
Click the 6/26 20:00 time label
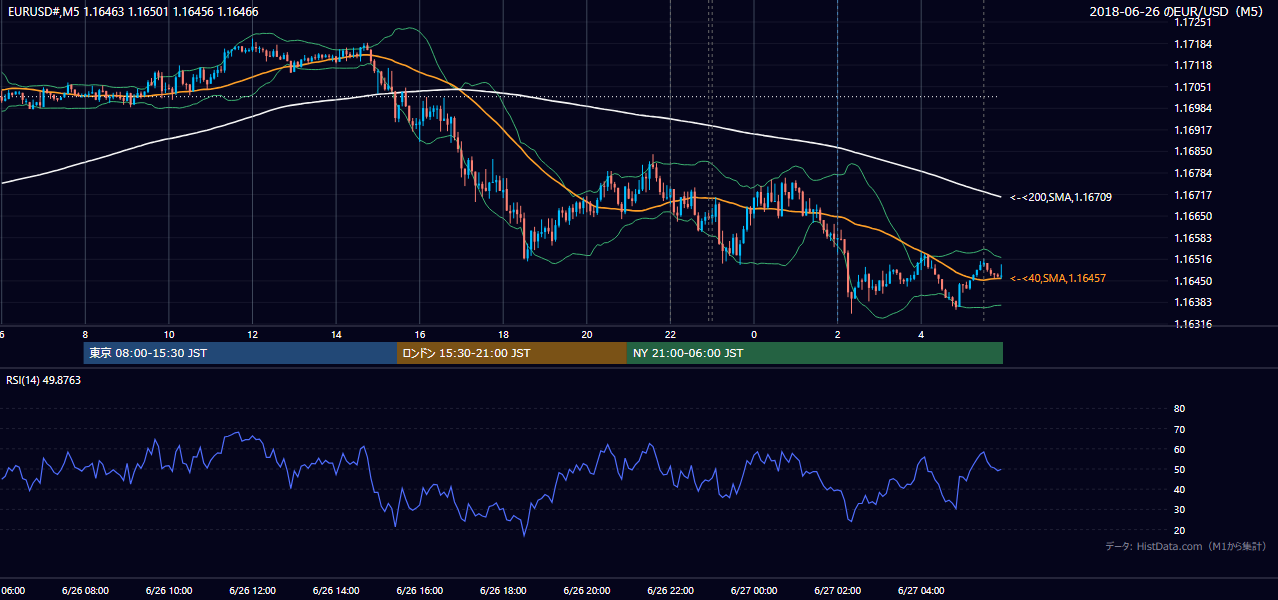(587, 590)
